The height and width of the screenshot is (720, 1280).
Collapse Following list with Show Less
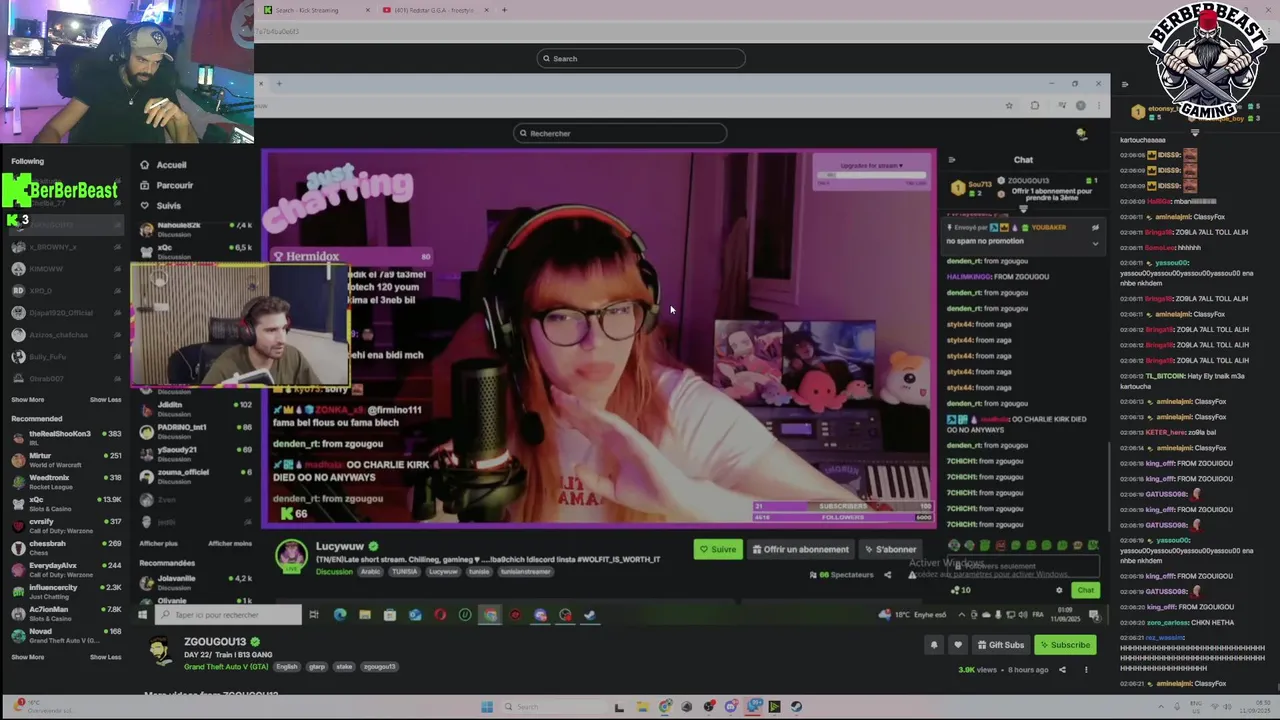[x=105, y=400]
